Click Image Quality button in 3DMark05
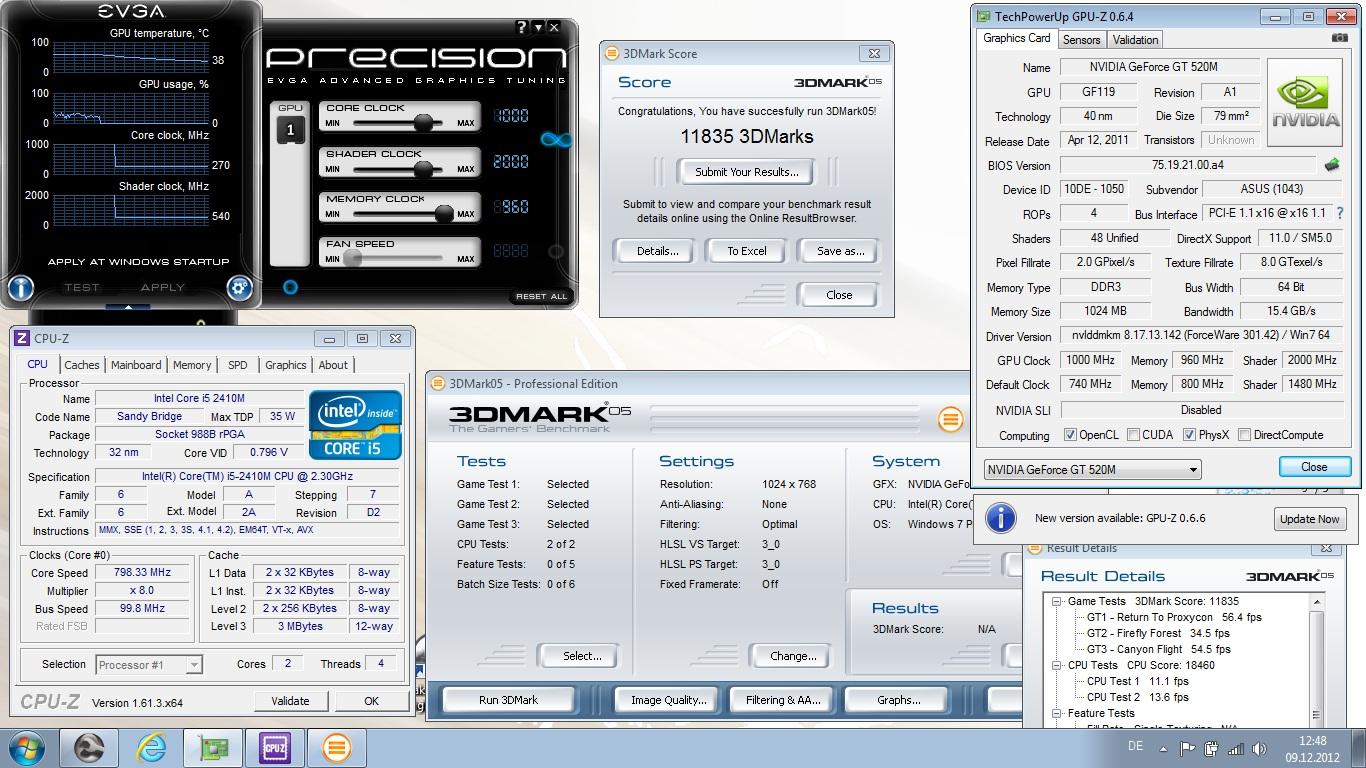This screenshot has height=768, width=1366. click(668, 700)
